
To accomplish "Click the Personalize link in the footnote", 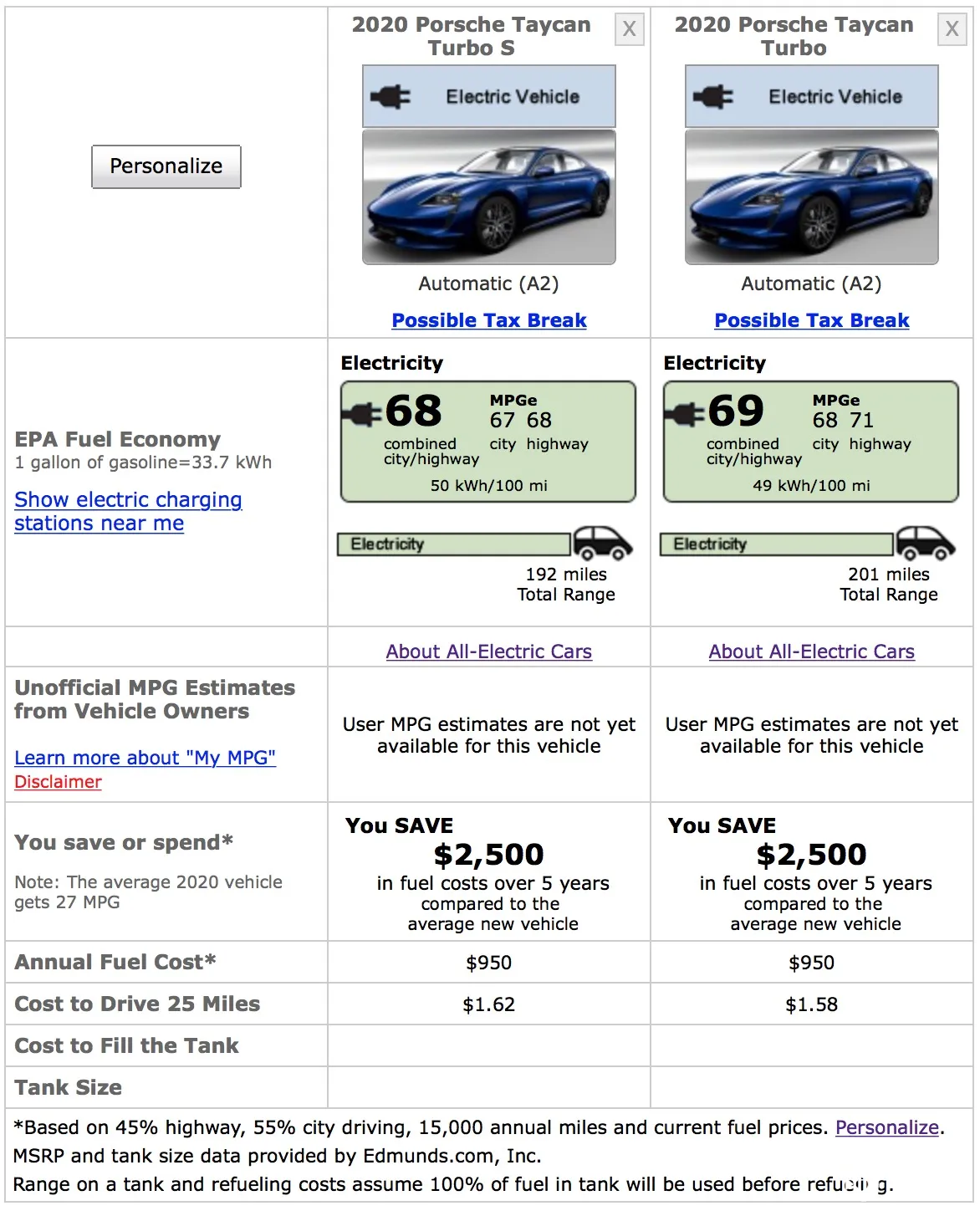I will pyautogui.click(x=887, y=1127).
